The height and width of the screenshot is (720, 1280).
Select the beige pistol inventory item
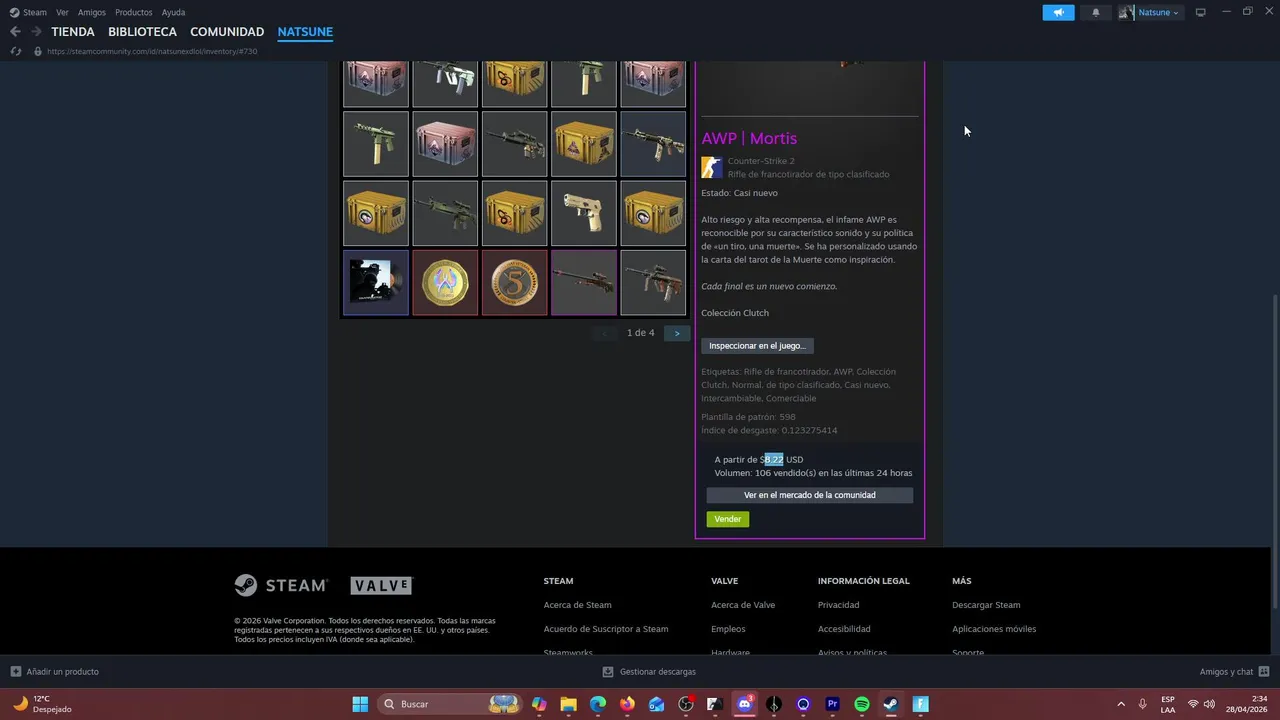(584, 213)
